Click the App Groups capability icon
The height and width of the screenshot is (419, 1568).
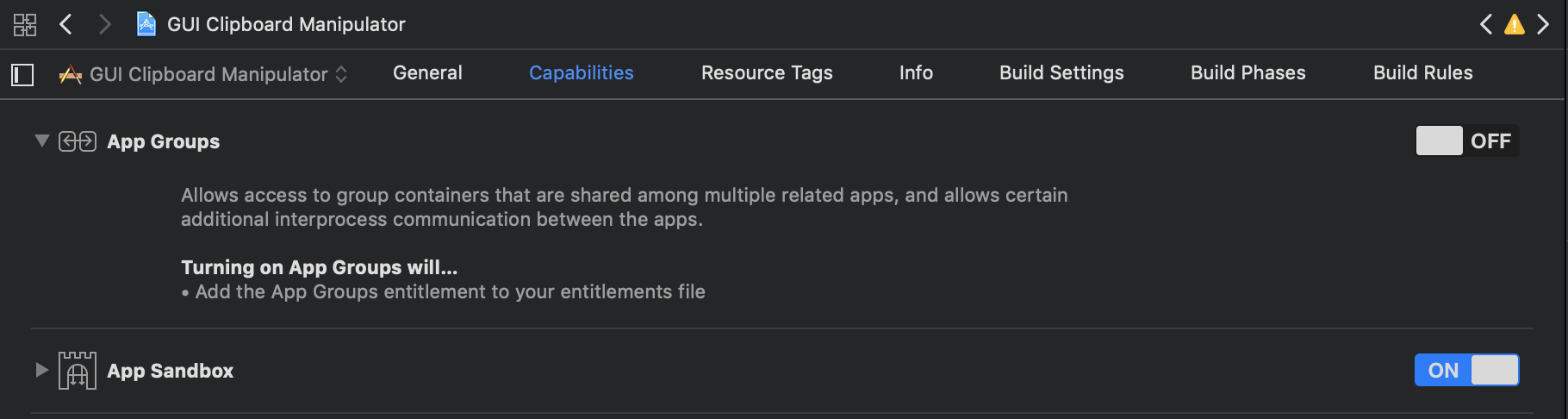pos(78,141)
